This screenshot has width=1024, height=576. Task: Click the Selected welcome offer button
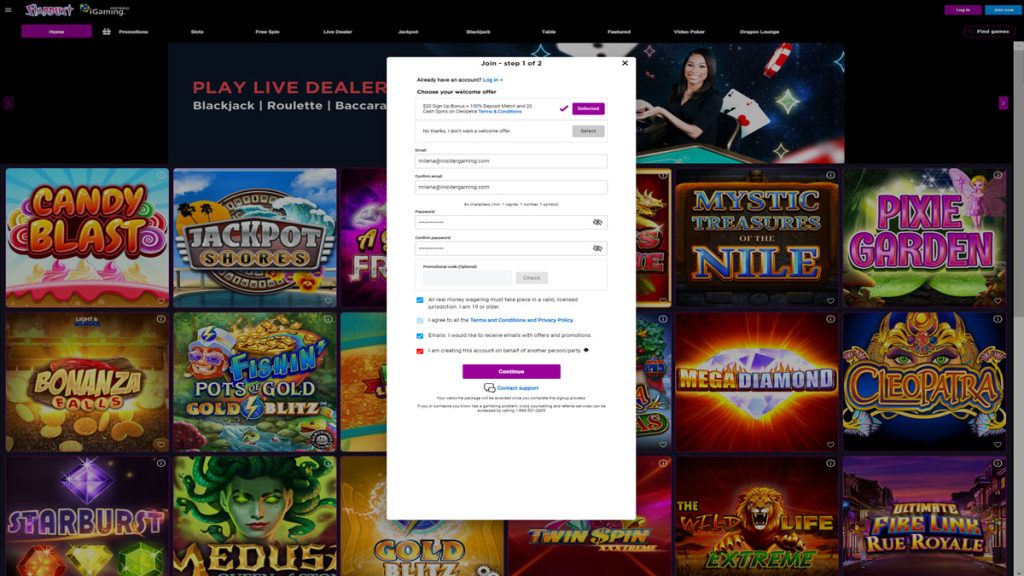coord(588,108)
